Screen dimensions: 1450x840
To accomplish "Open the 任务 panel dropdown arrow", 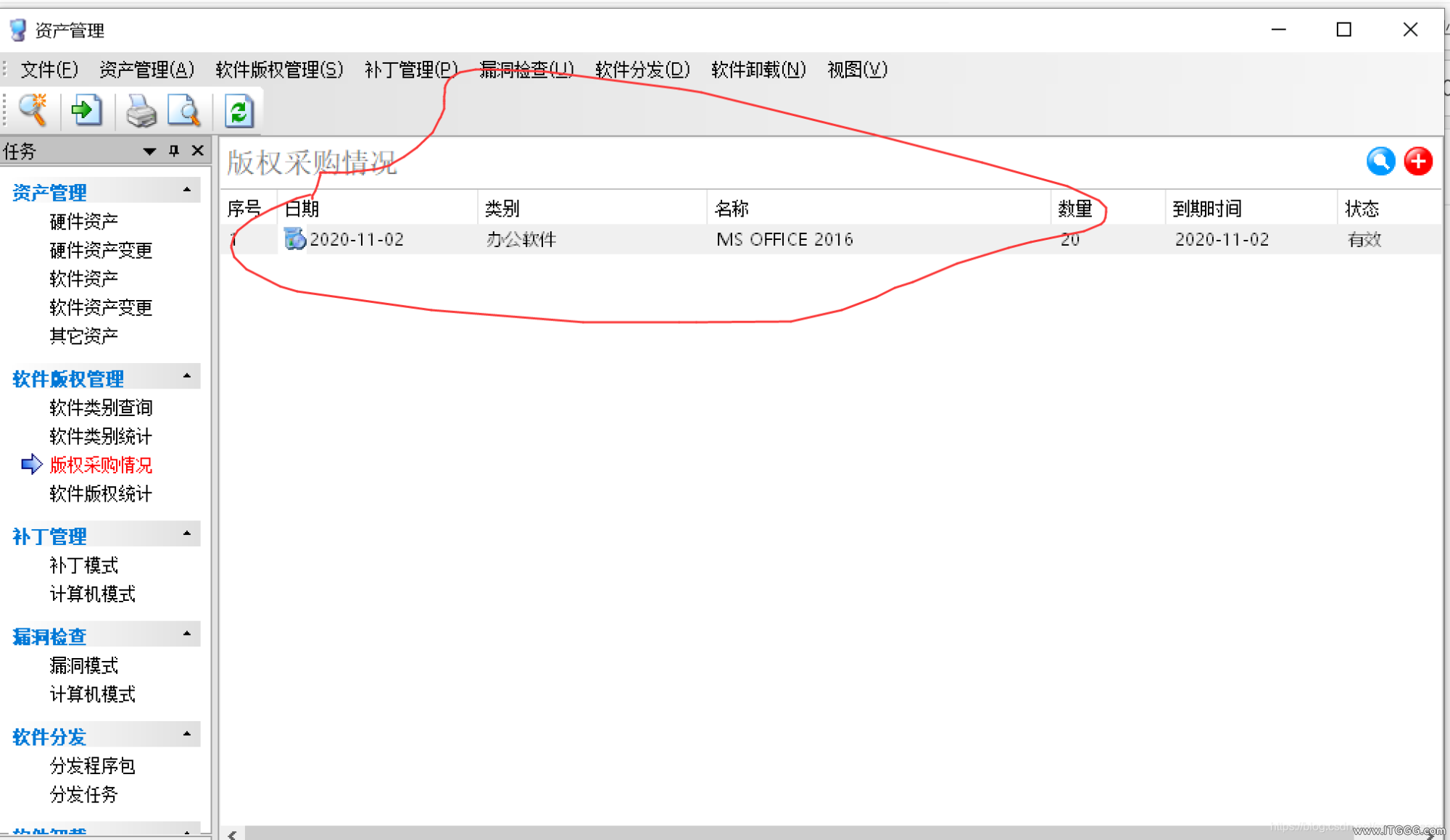I will pyautogui.click(x=149, y=151).
